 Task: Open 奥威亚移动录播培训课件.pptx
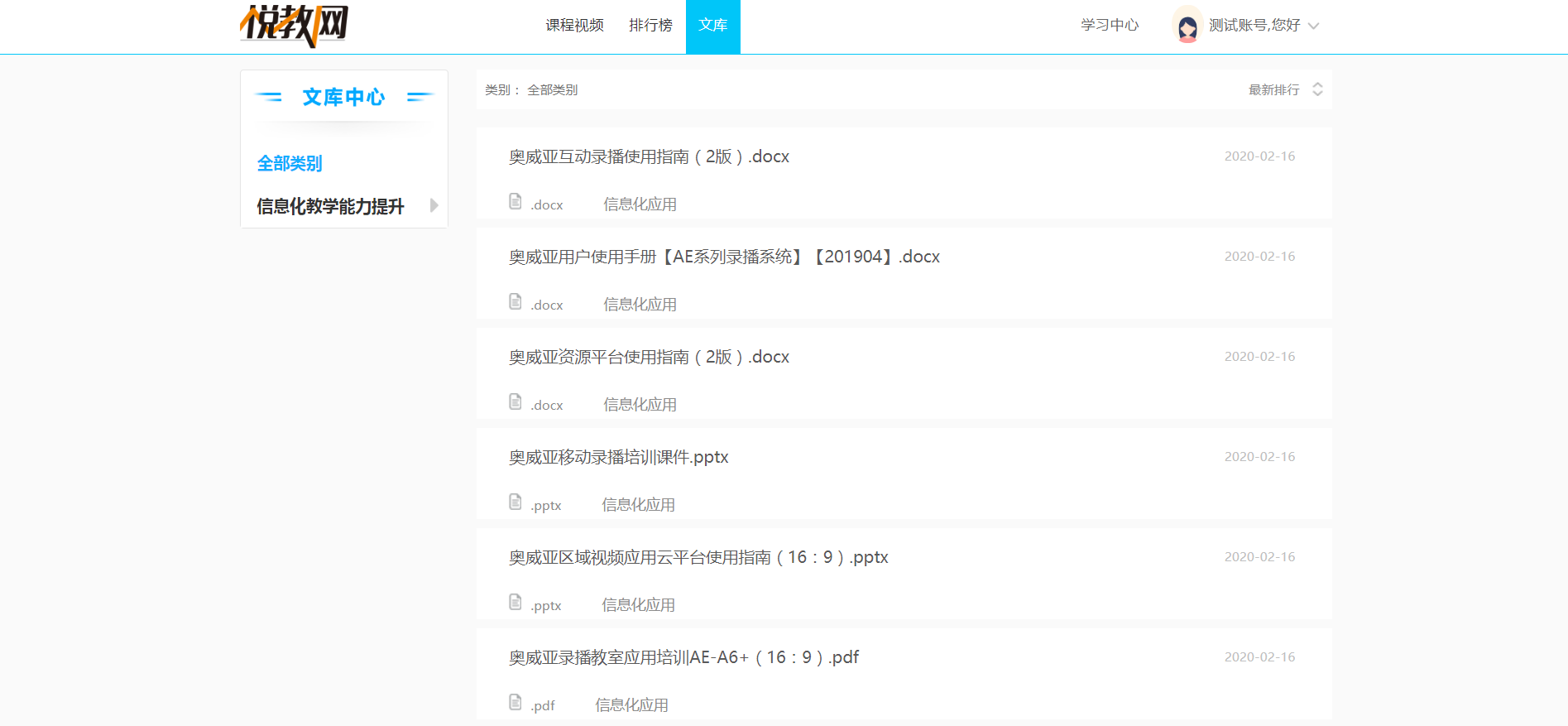pyautogui.click(x=618, y=457)
